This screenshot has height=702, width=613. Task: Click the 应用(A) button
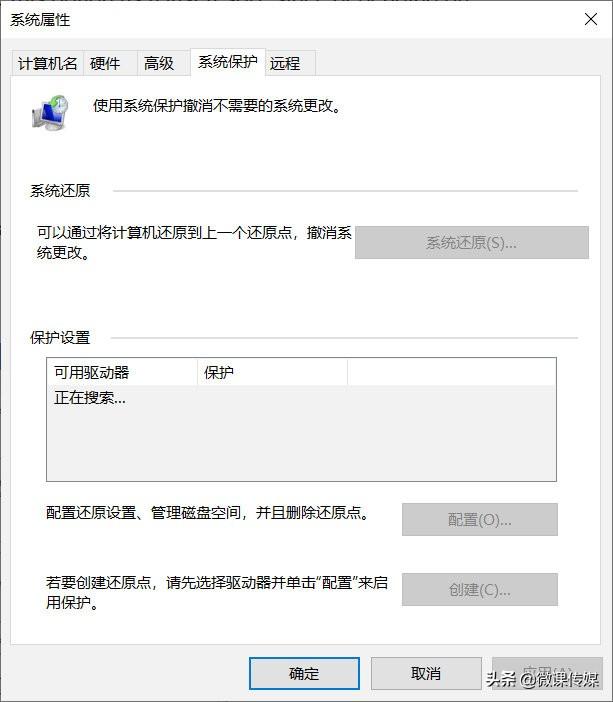pyautogui.click(x=547, y=674)
